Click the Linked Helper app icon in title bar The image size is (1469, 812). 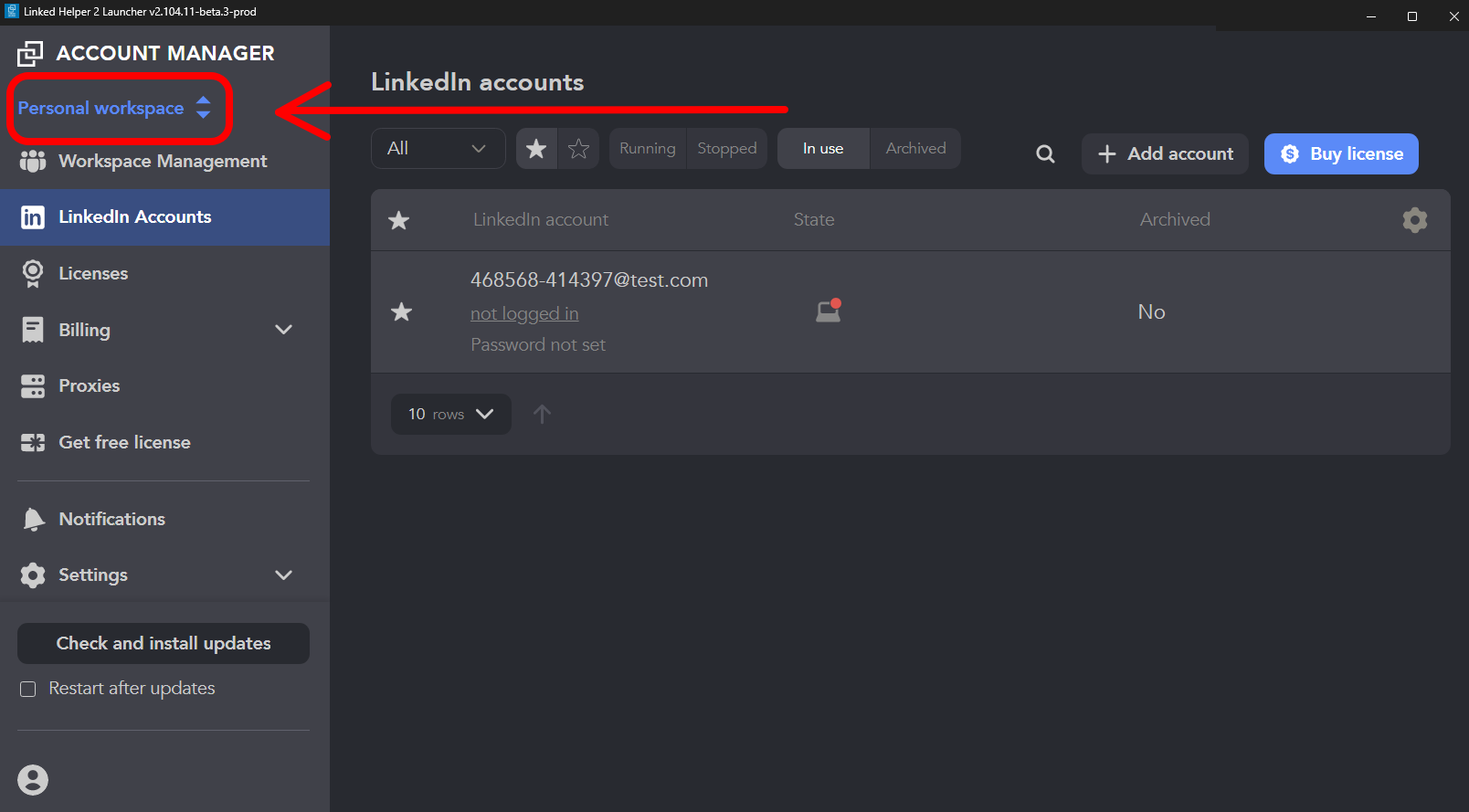pyautogui.click(x=12, y=12)
